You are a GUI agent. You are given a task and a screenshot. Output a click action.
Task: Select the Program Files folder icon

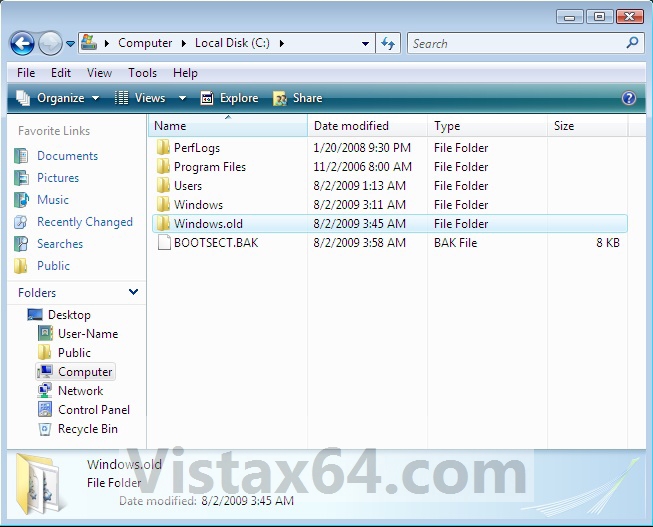tap(163, 167)
